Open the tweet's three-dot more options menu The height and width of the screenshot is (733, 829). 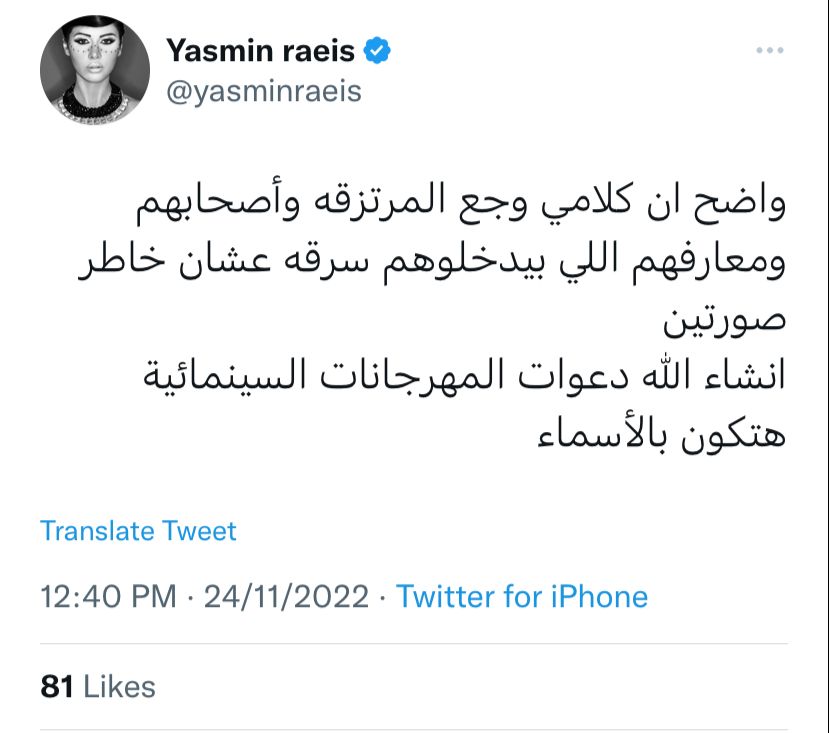point(769,50)
